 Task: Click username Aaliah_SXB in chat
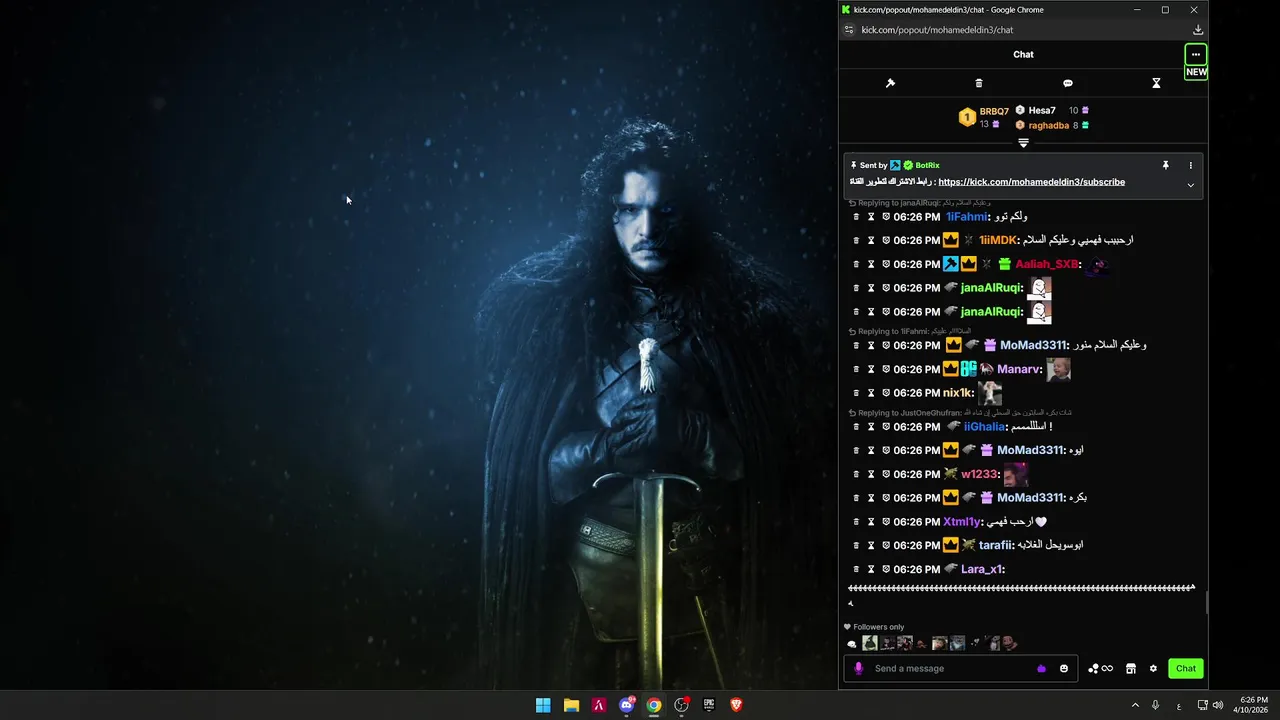[1046, 264]
